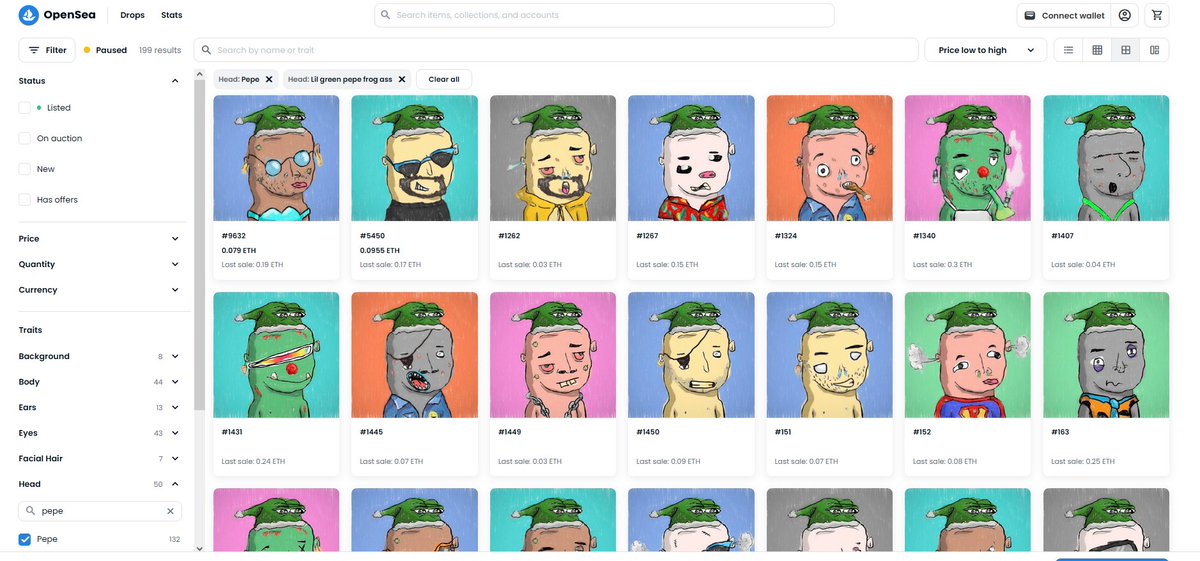Click the 199 results text
This screenshot has width=1200, height=561.
[x=160, y=50]
